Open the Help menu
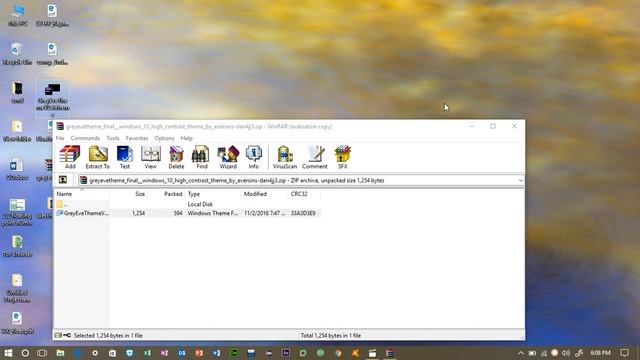 point(187,138)
